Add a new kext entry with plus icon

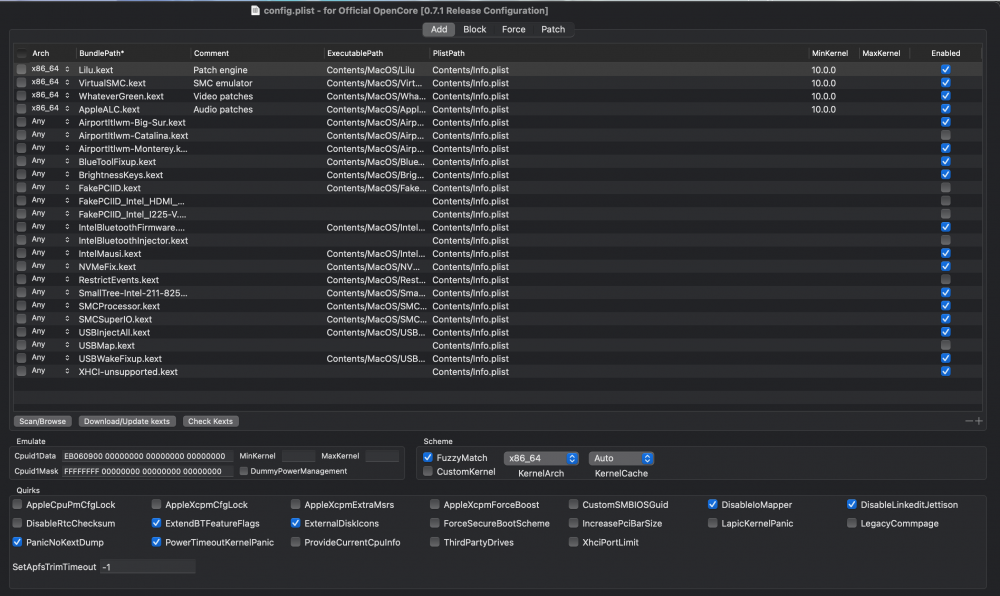pyautogui.click(x=979, y=421)
